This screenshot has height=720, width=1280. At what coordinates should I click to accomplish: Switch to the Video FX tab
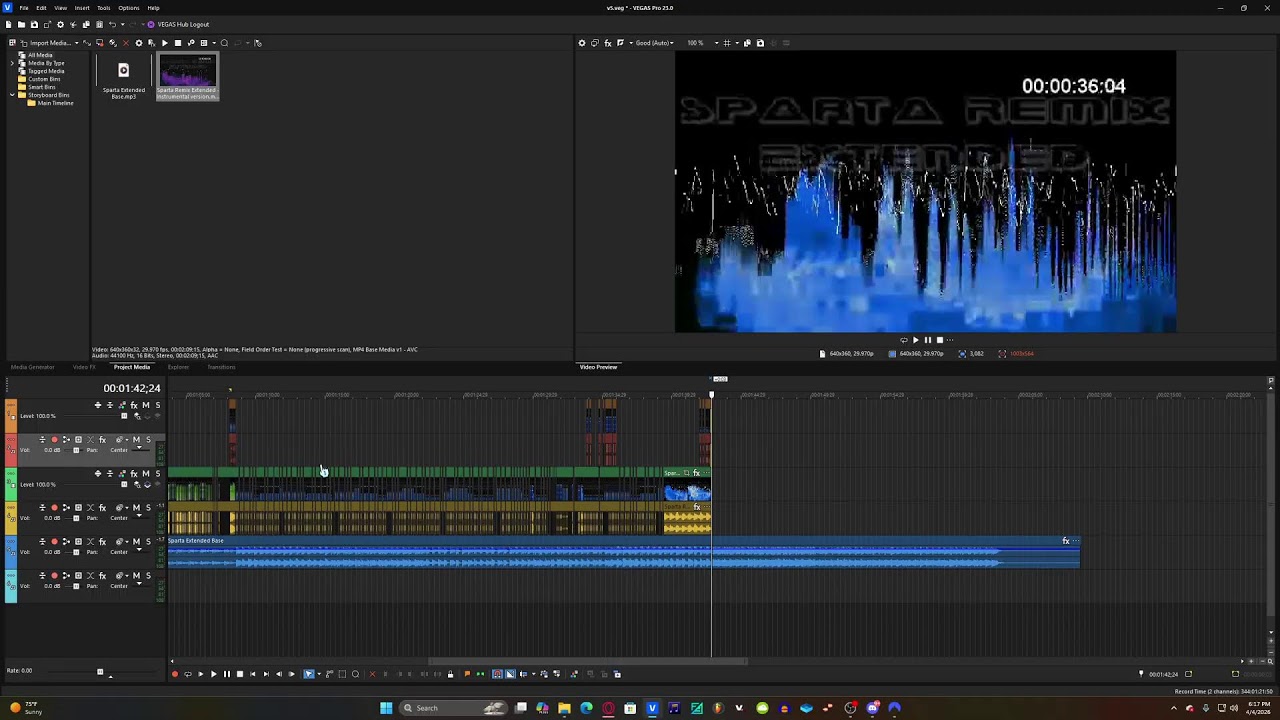pos(84,367)
